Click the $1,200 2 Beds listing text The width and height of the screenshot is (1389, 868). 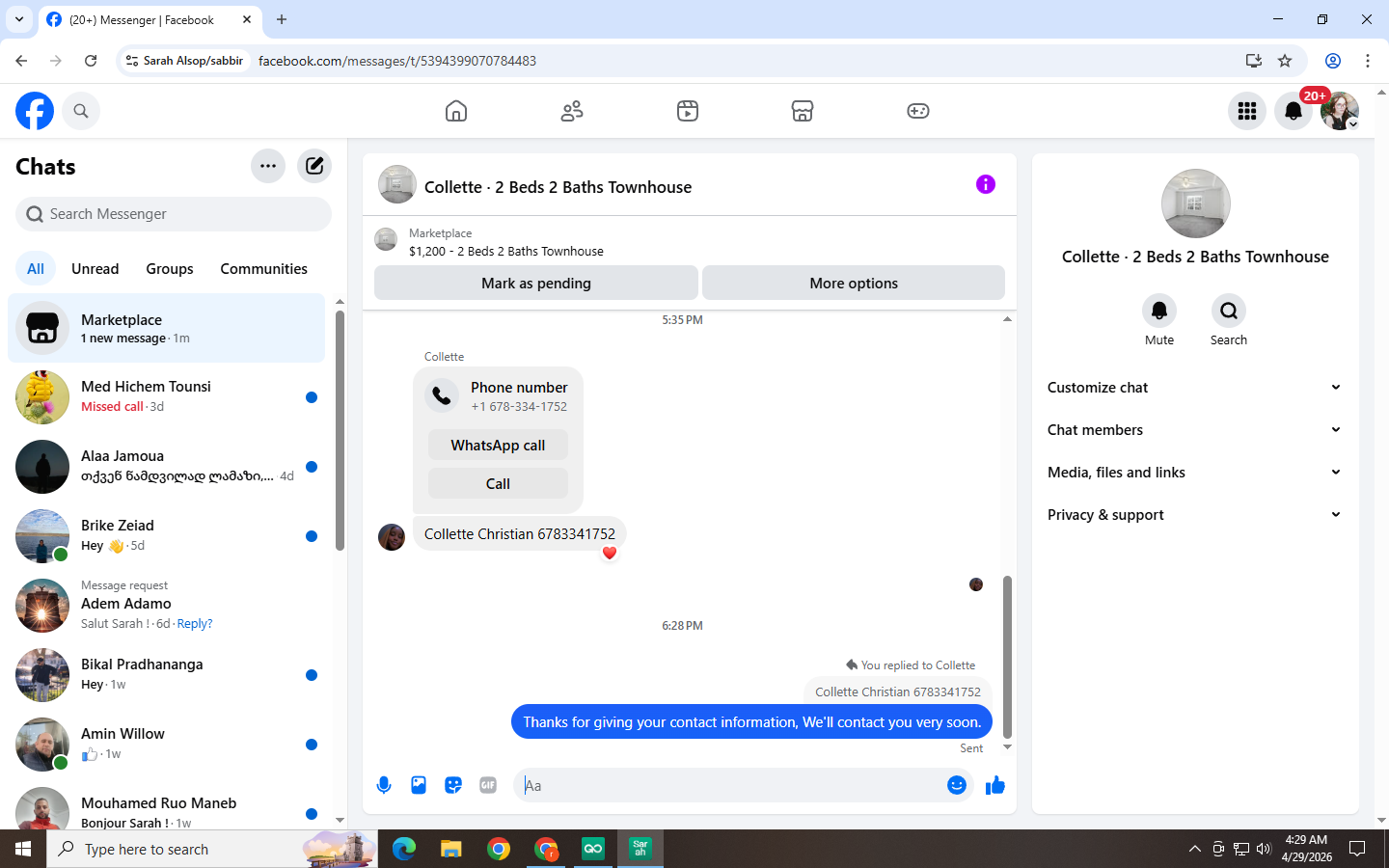click(506, 252)
